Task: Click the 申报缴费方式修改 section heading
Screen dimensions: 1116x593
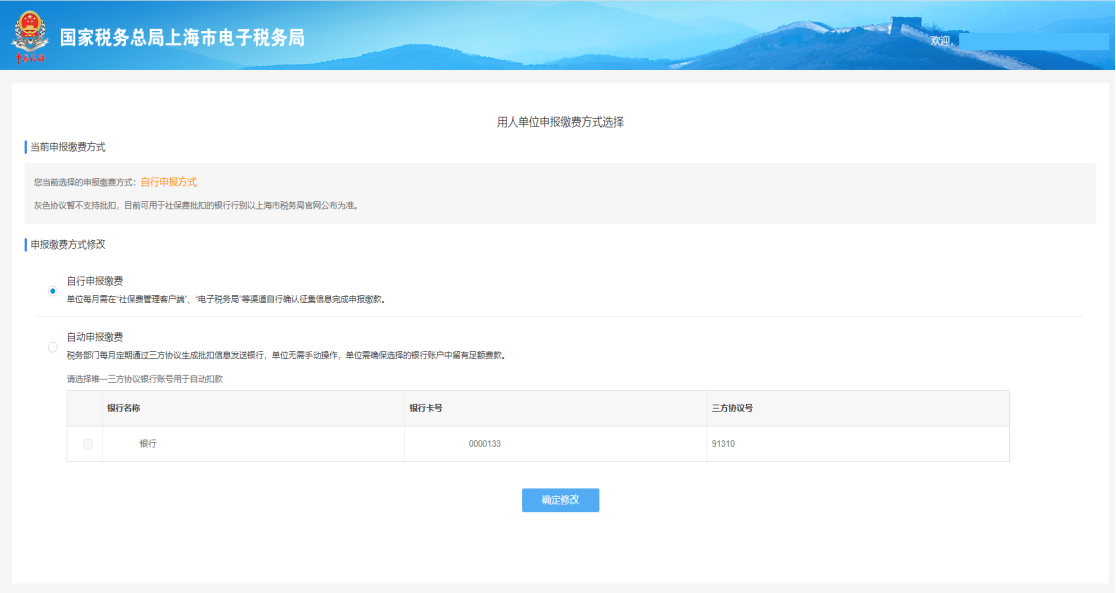Action: click(x=67, y=244)
